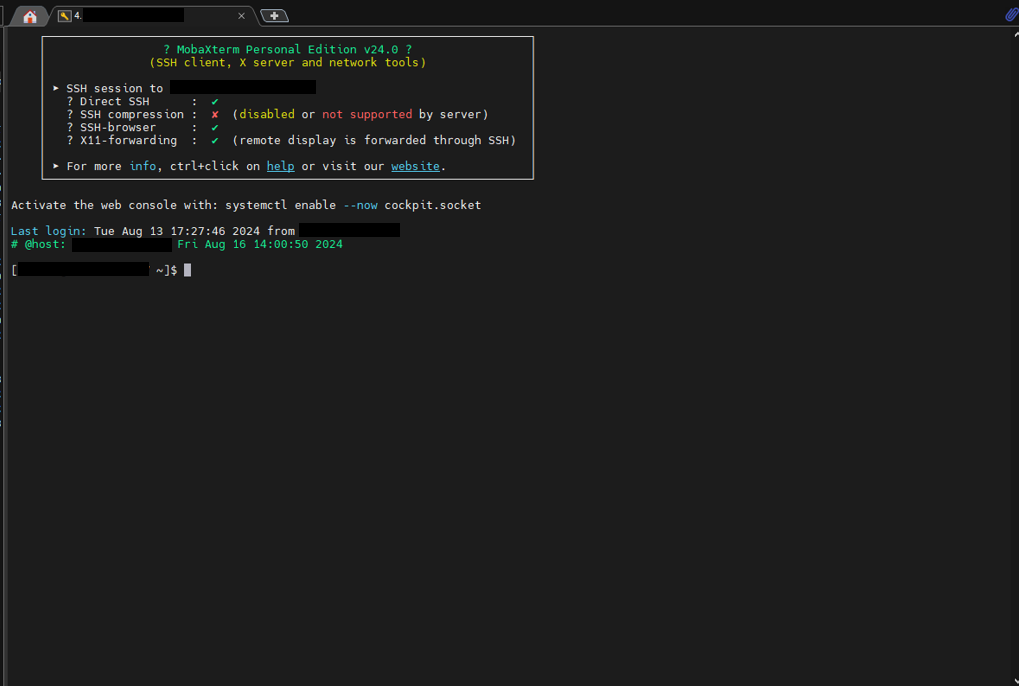This screenshot has height=686, width=1019.
Task: Click the "SSH compression" line label
Action: pos(132,114)
